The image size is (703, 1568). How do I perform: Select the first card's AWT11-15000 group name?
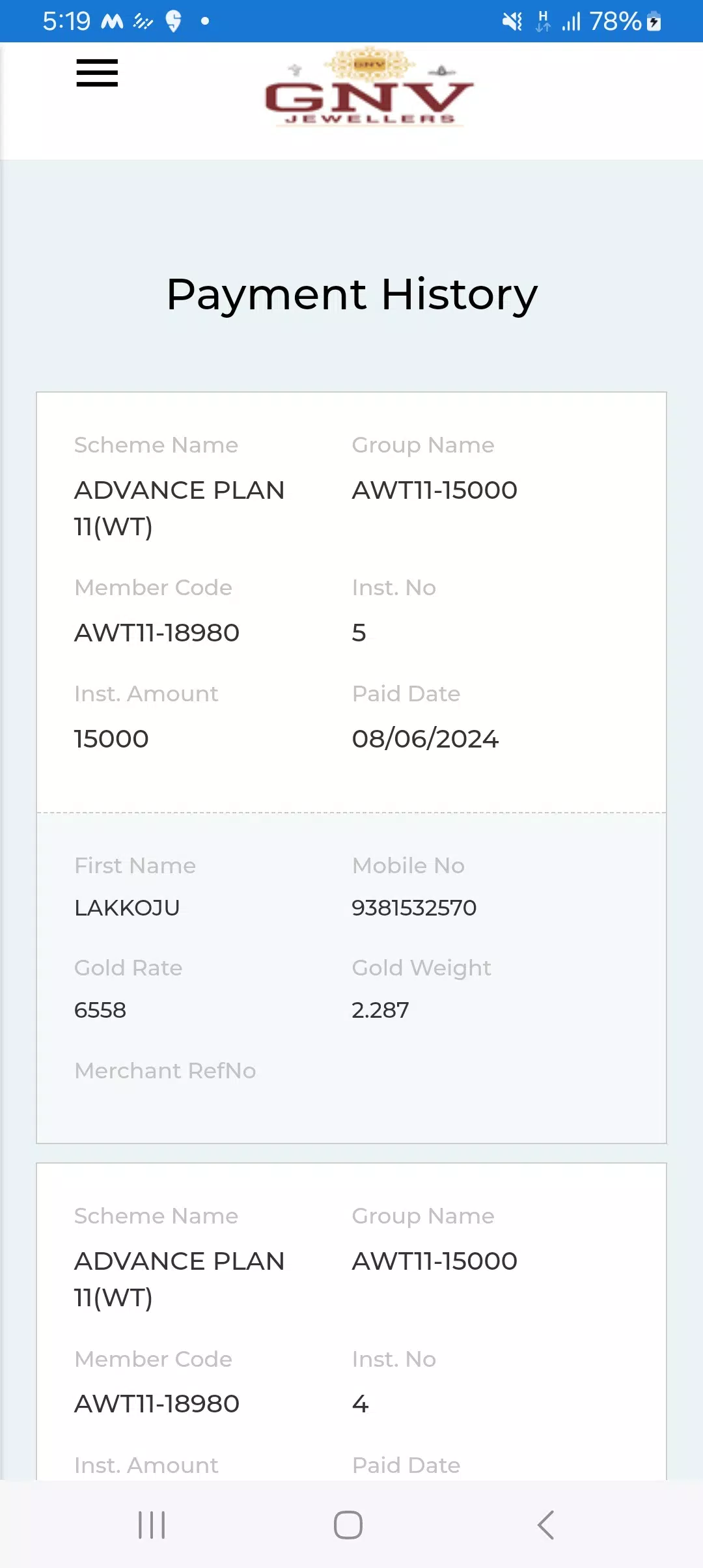pos(434,490)
